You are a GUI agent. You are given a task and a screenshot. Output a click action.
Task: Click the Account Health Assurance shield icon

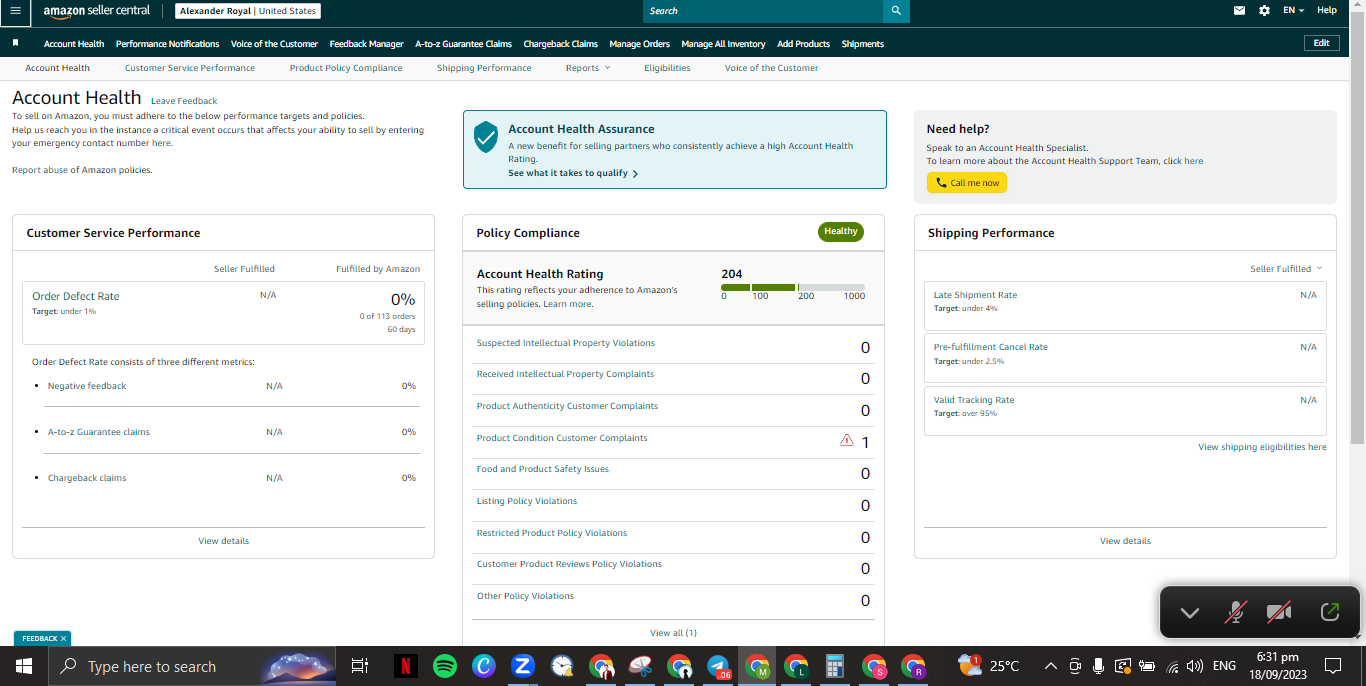[486, 137]
